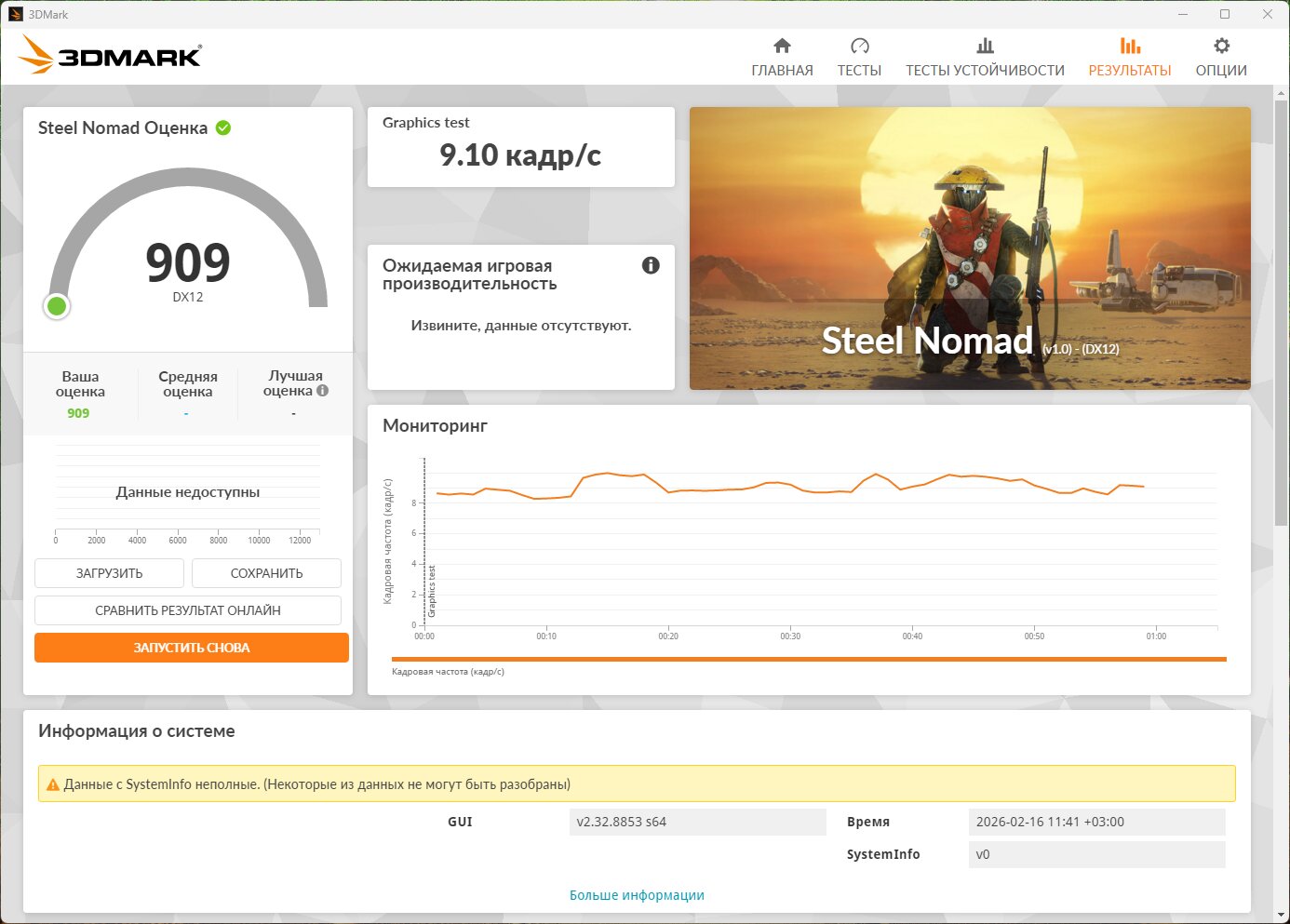Switch to the ТЕСТЫ tab
This screenshot has width=1290, height=924.
[x=859, y=70]
